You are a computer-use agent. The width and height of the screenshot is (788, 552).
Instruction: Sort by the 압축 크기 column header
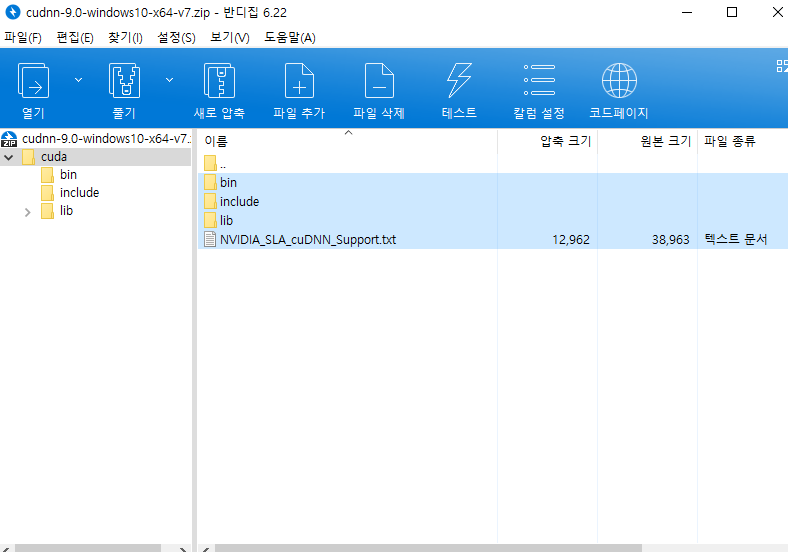click(x=548, y=141)
